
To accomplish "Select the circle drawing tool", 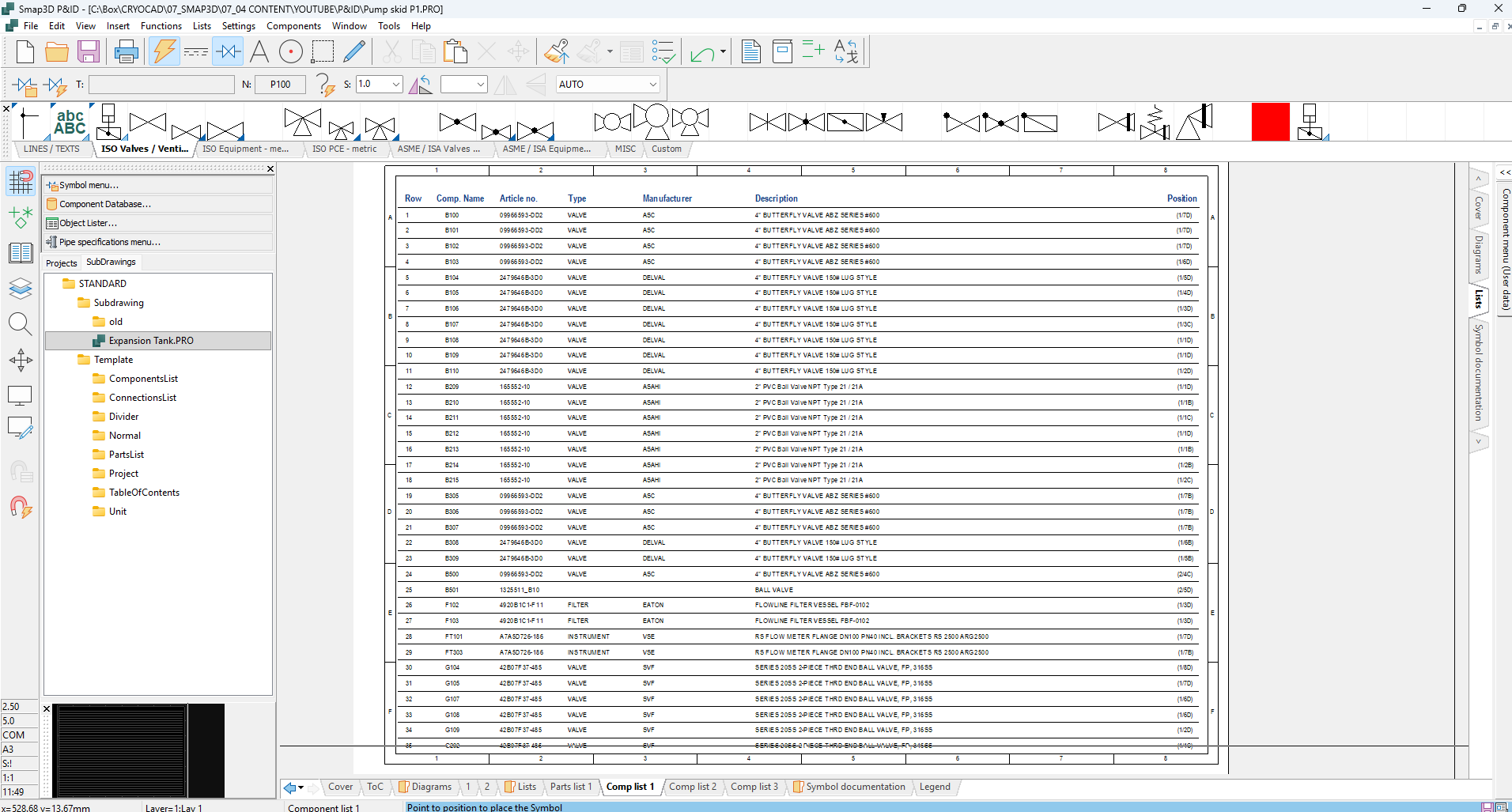I will coord(291,52).
